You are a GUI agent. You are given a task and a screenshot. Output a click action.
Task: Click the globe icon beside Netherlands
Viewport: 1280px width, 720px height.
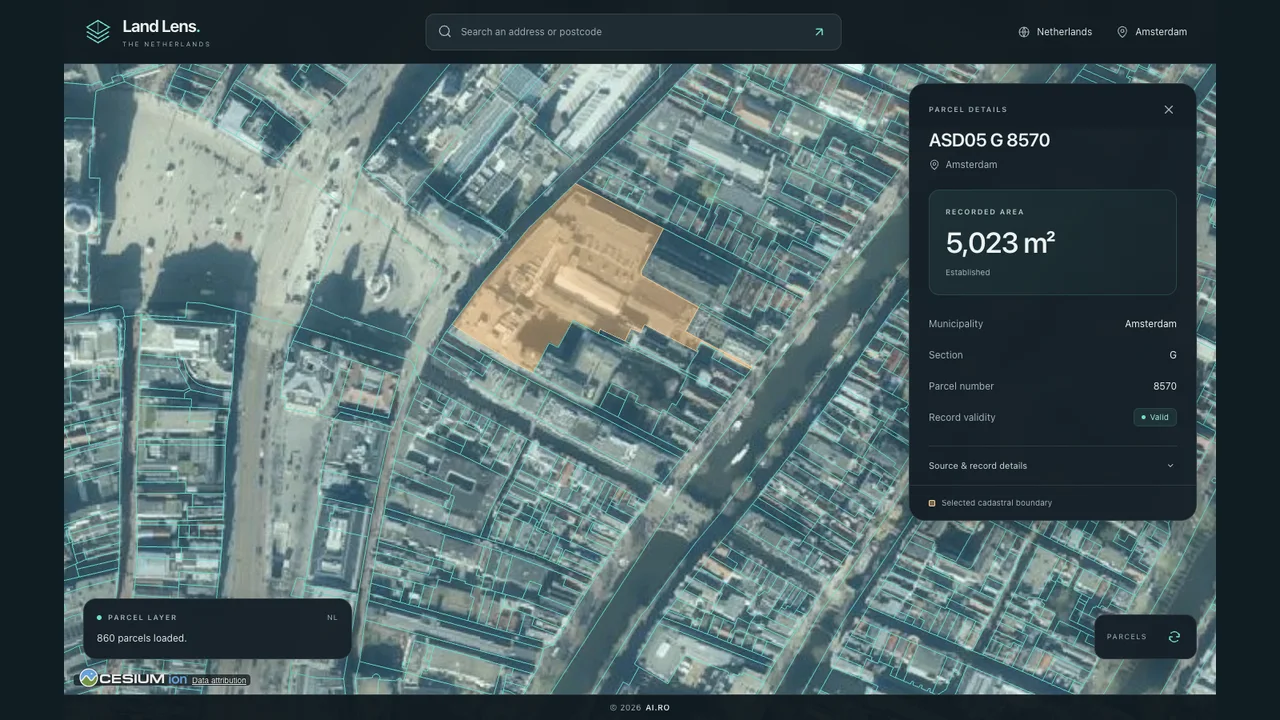1024,32
